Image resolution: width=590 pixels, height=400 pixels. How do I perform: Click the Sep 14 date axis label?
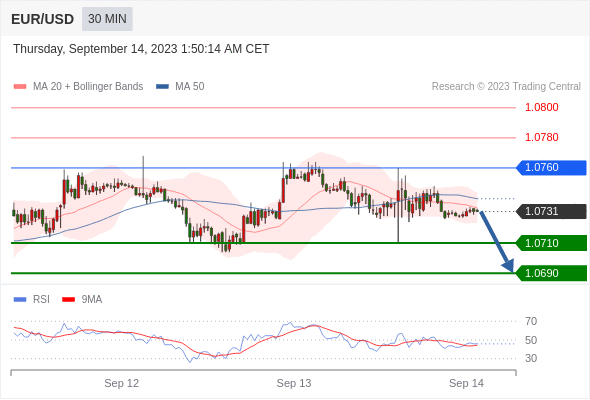coord(466,383)
